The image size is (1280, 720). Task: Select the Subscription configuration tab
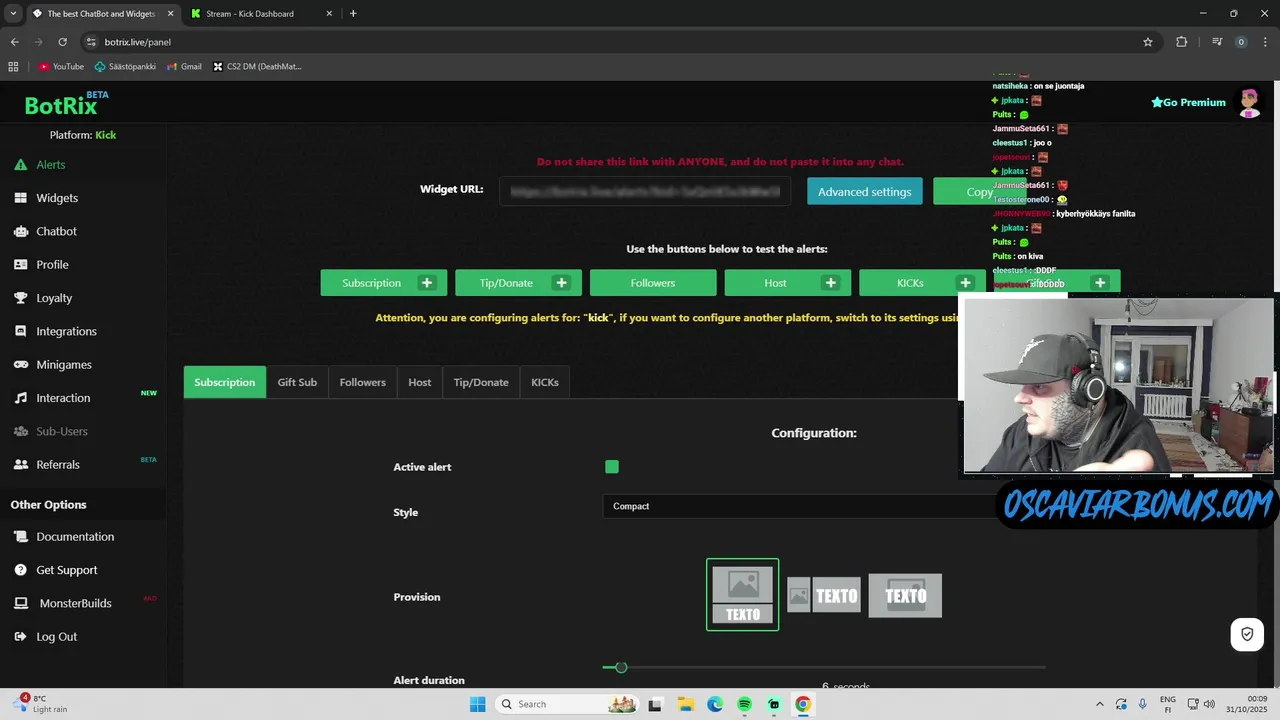pos(225,382)
